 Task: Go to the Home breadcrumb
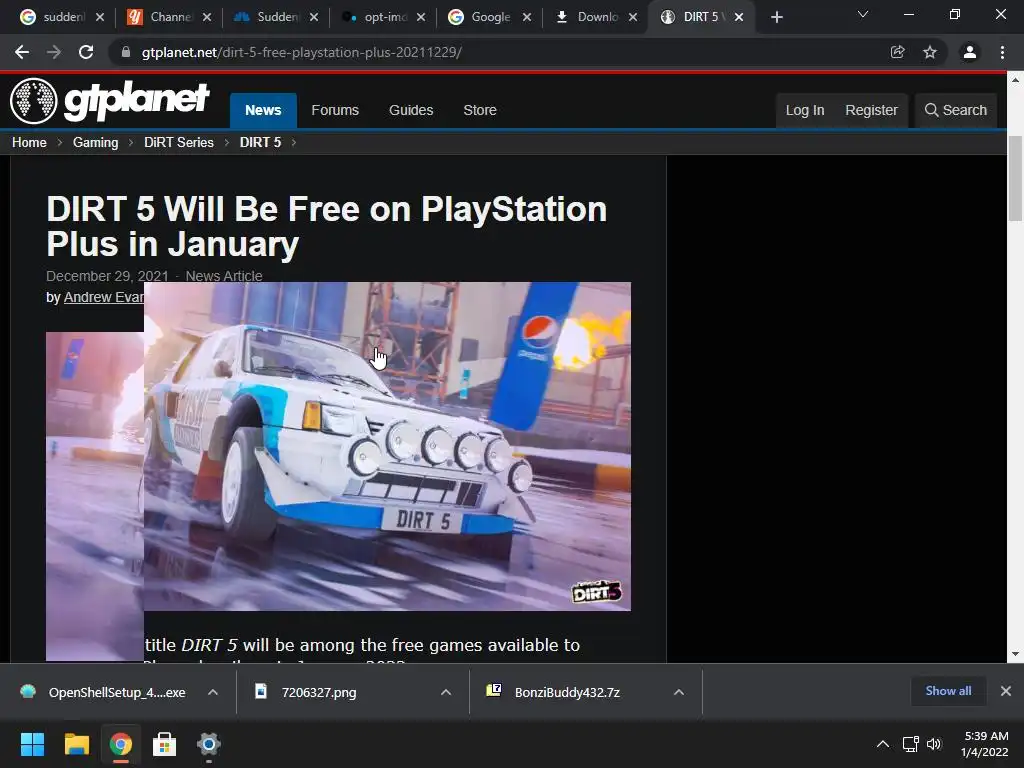(29, 142)
